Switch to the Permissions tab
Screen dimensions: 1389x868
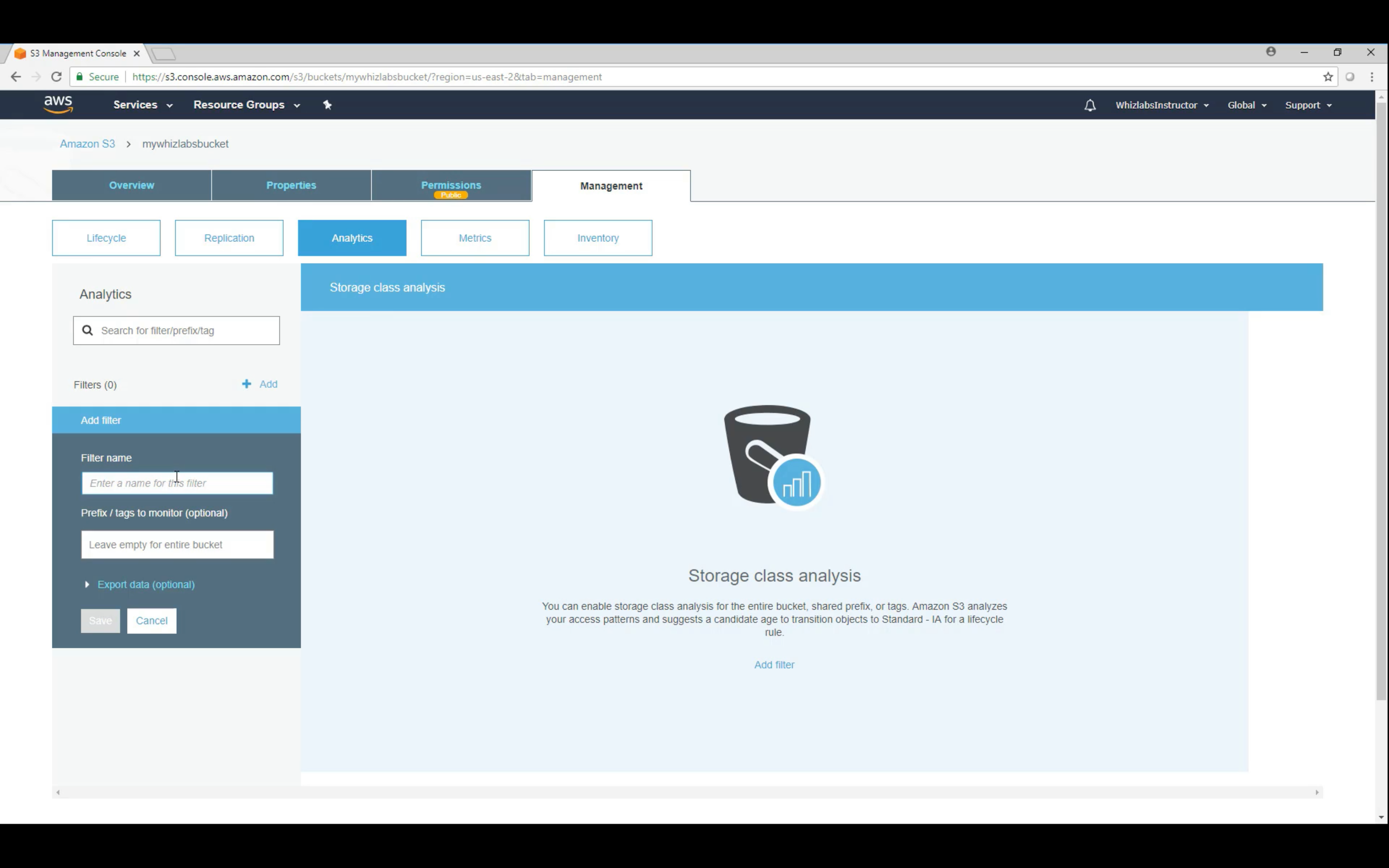pyautogui.click(x=451, y=186)
